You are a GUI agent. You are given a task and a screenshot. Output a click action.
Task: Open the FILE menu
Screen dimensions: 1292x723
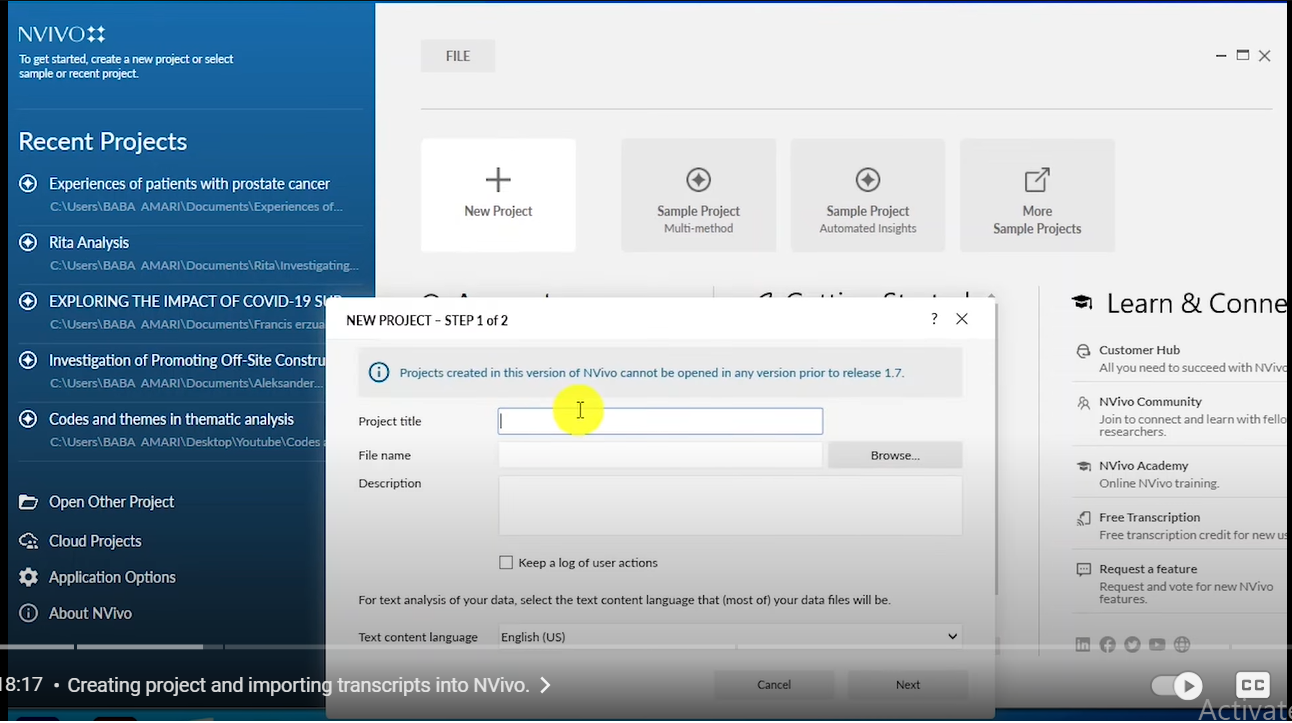tap(457, 55)
